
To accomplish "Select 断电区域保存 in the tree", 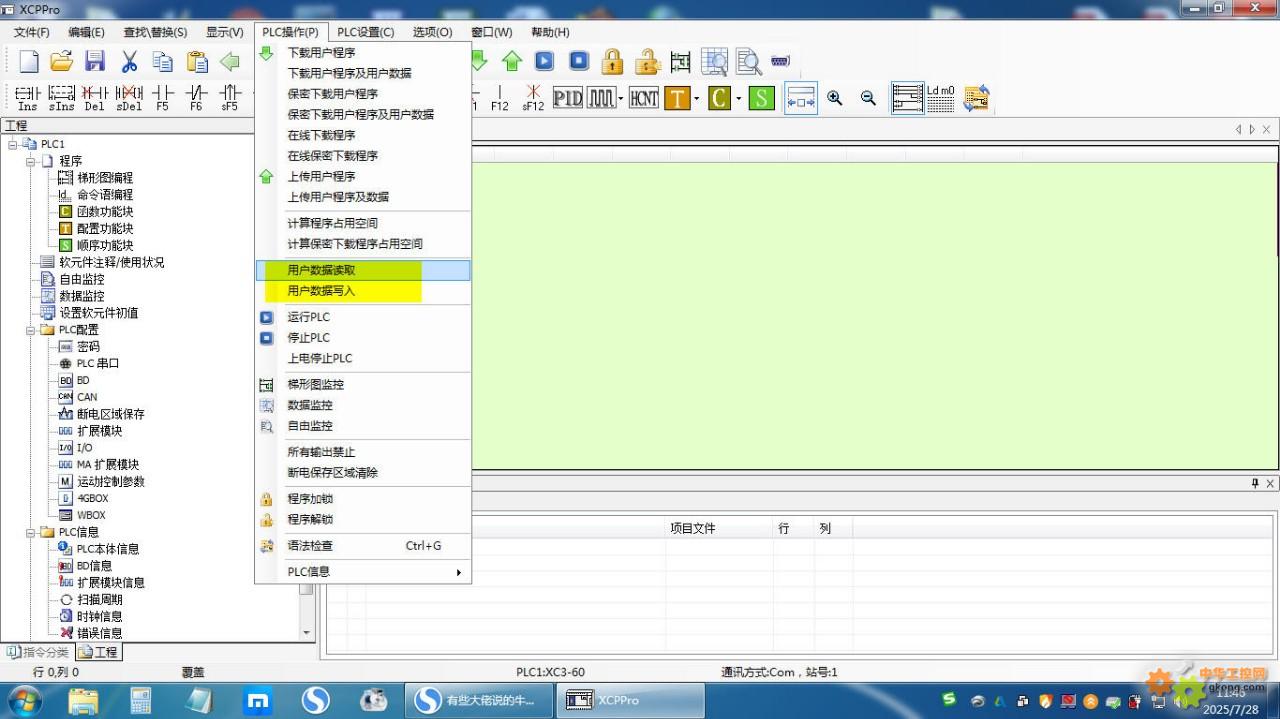I will coord(111,414).
